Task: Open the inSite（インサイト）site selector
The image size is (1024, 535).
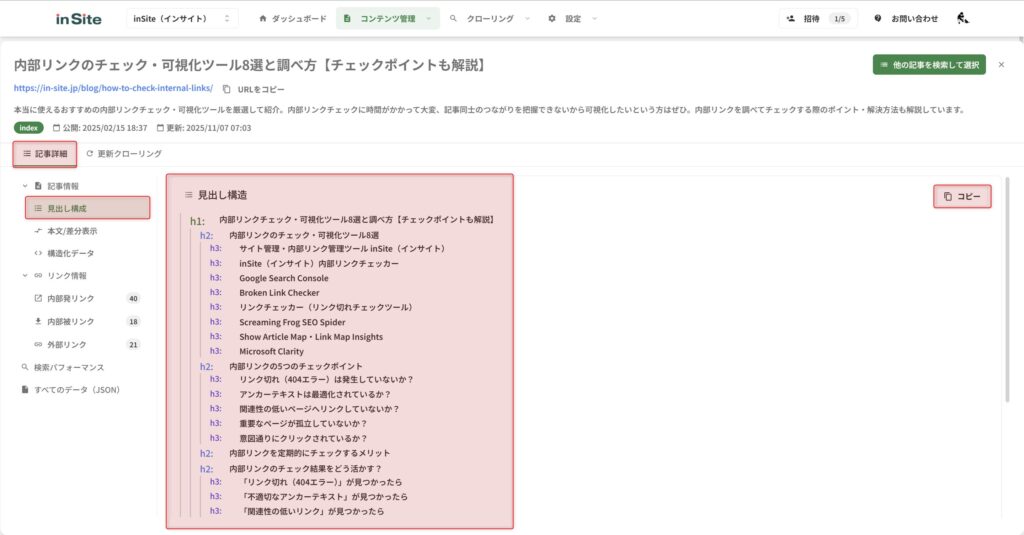Action: 182,19
